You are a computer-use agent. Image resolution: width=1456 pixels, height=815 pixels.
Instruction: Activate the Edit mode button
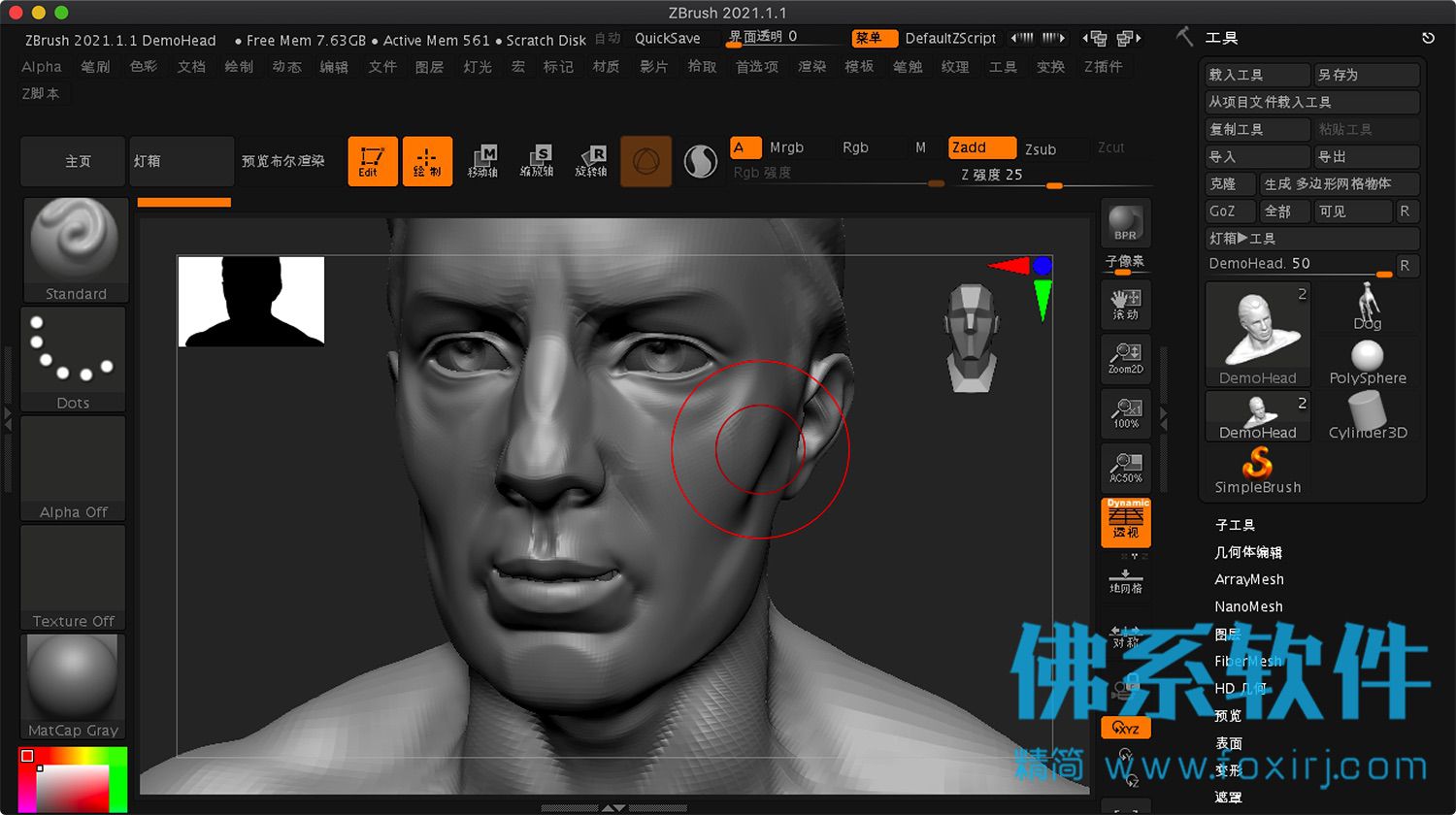373,161
